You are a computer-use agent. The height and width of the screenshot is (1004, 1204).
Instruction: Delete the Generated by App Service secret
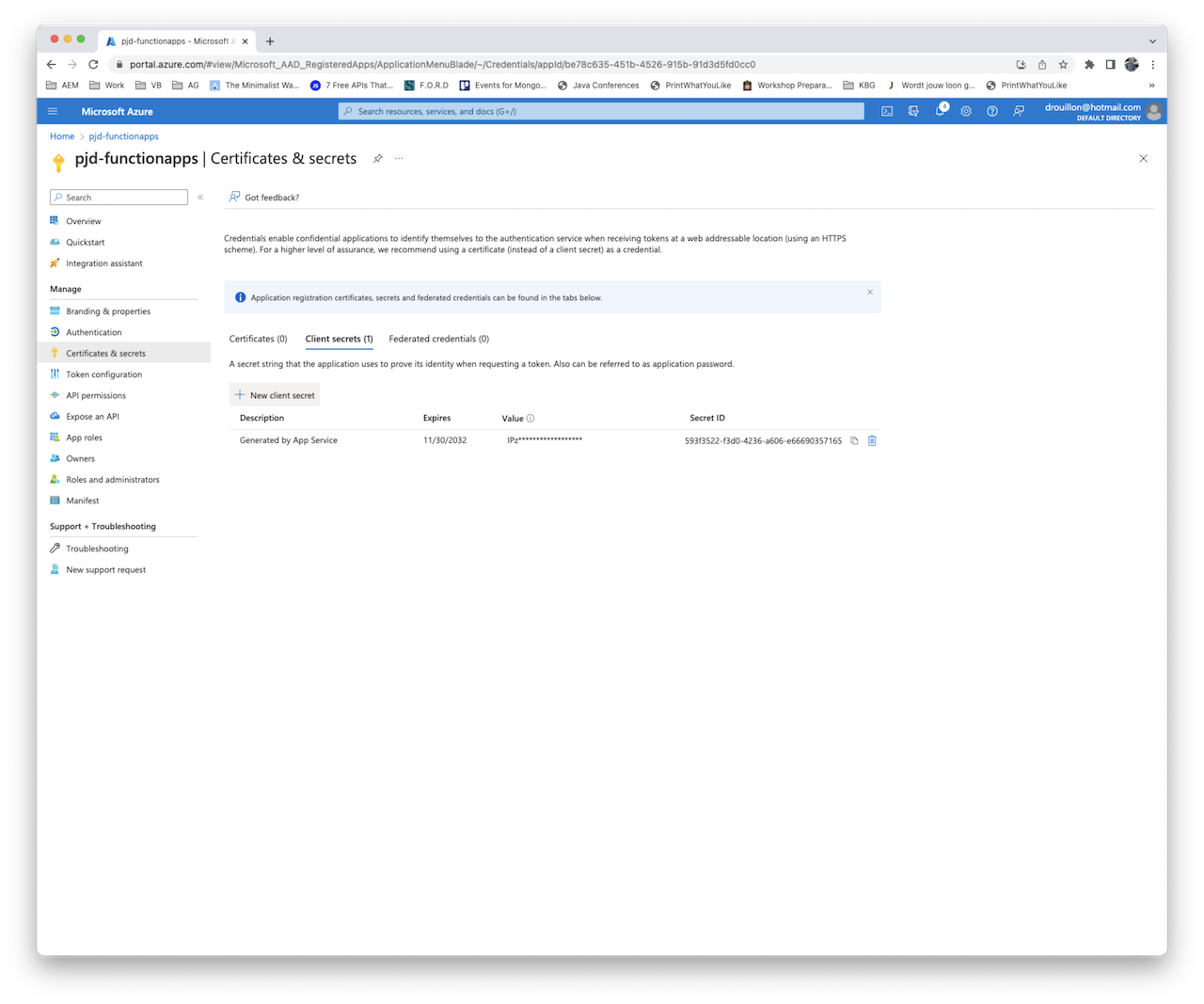872,440
